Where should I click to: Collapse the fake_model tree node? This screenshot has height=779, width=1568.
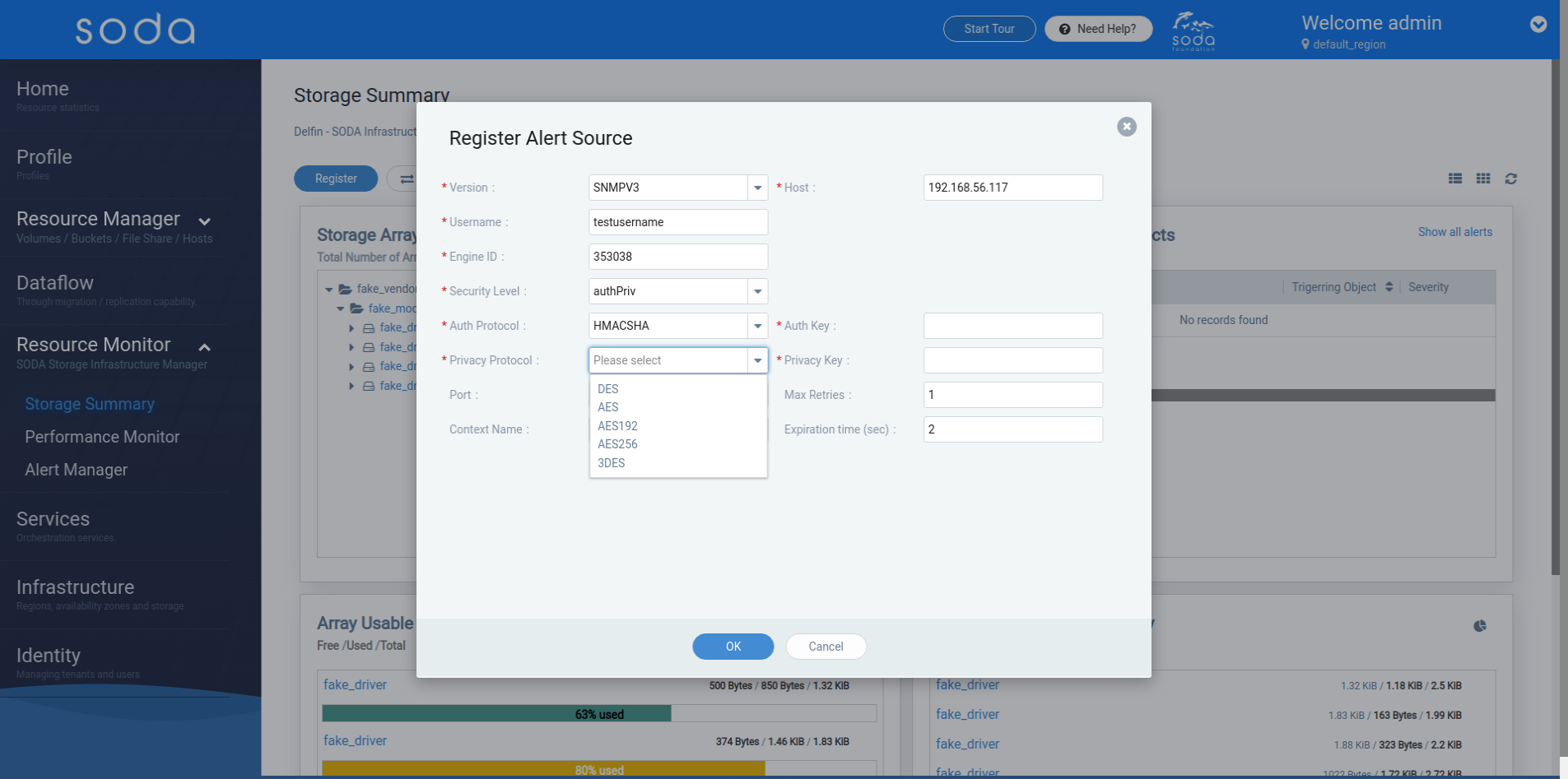[341, 308]
